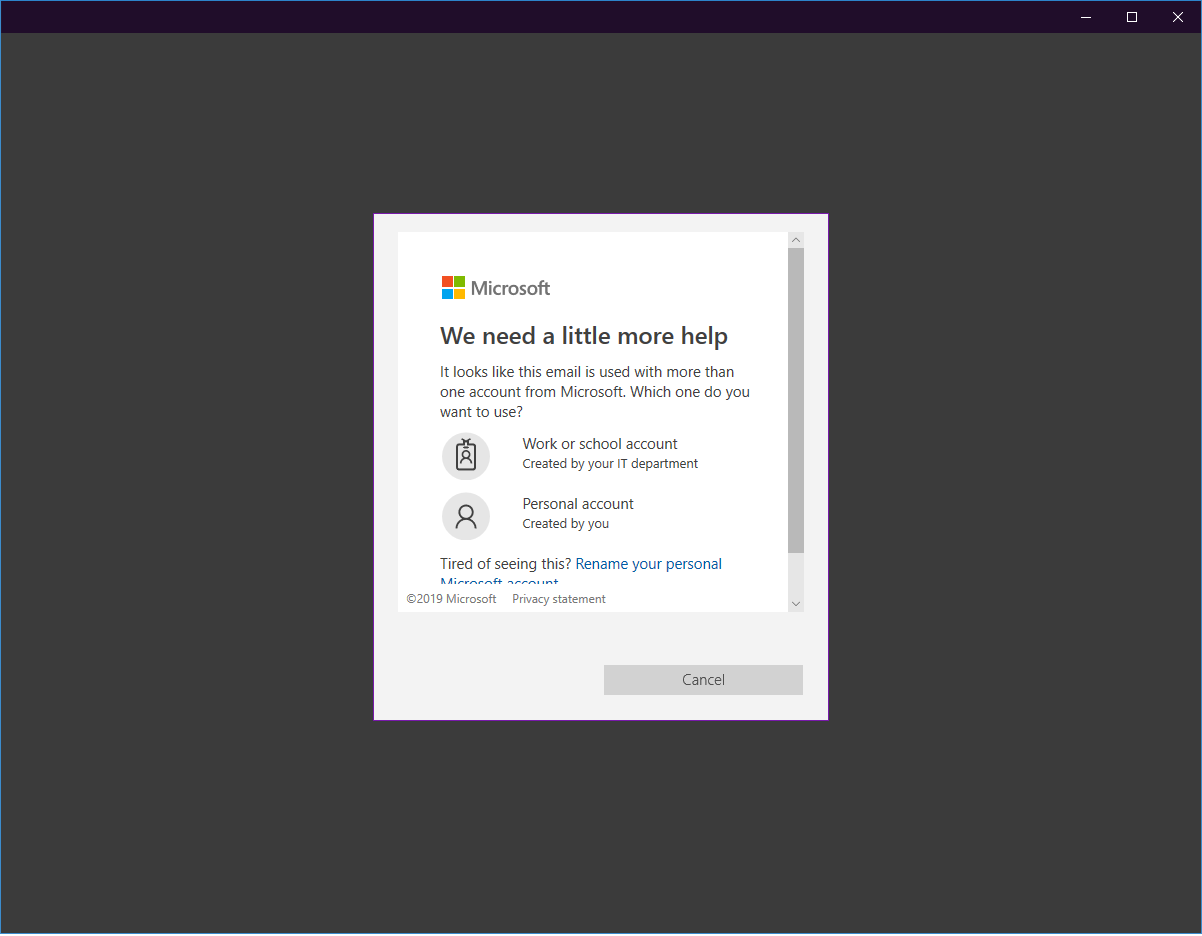The height and width of the screenshot is (936, 1202).
Task: Click the "Created by your IT department" text
Action: [610, 464]
